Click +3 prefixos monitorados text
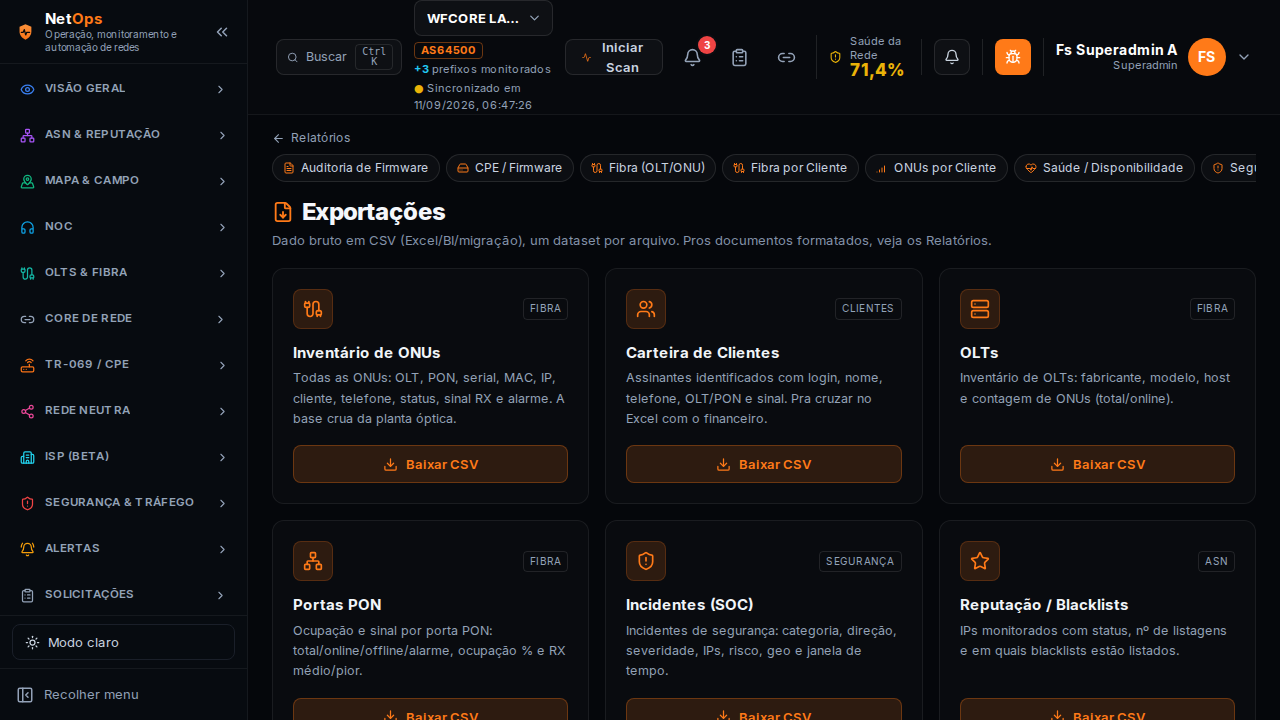This screenshot has width=1280, height=720. (482, 69)
